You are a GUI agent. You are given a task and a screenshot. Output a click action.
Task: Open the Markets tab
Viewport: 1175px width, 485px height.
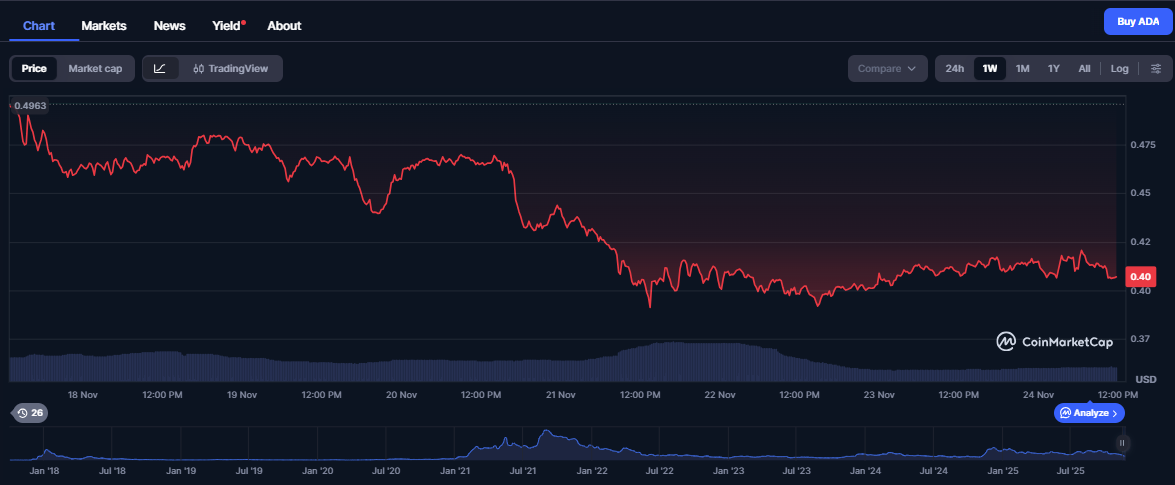(x=104, y=25)
